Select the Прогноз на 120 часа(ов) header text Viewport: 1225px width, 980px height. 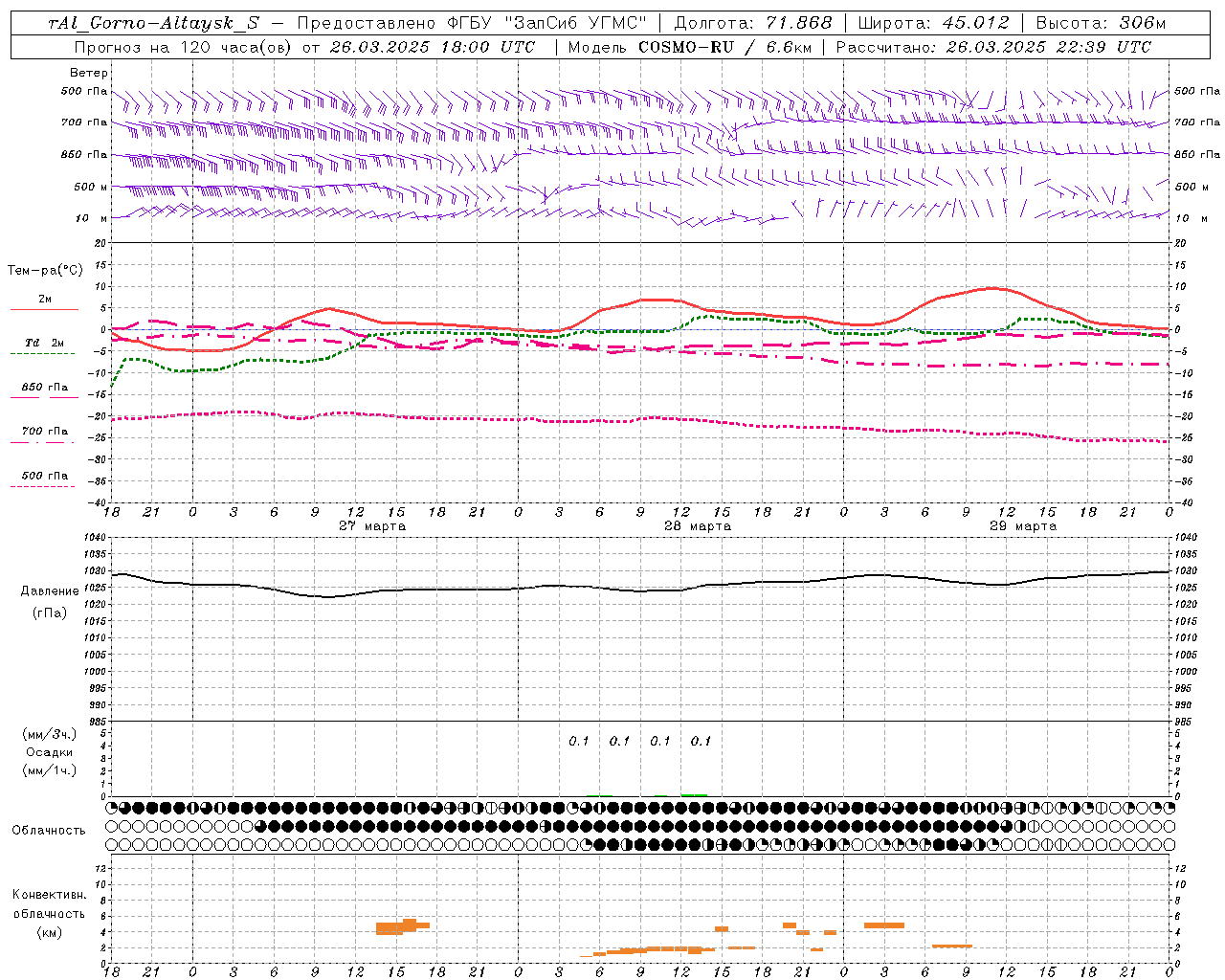coord(184,47)
